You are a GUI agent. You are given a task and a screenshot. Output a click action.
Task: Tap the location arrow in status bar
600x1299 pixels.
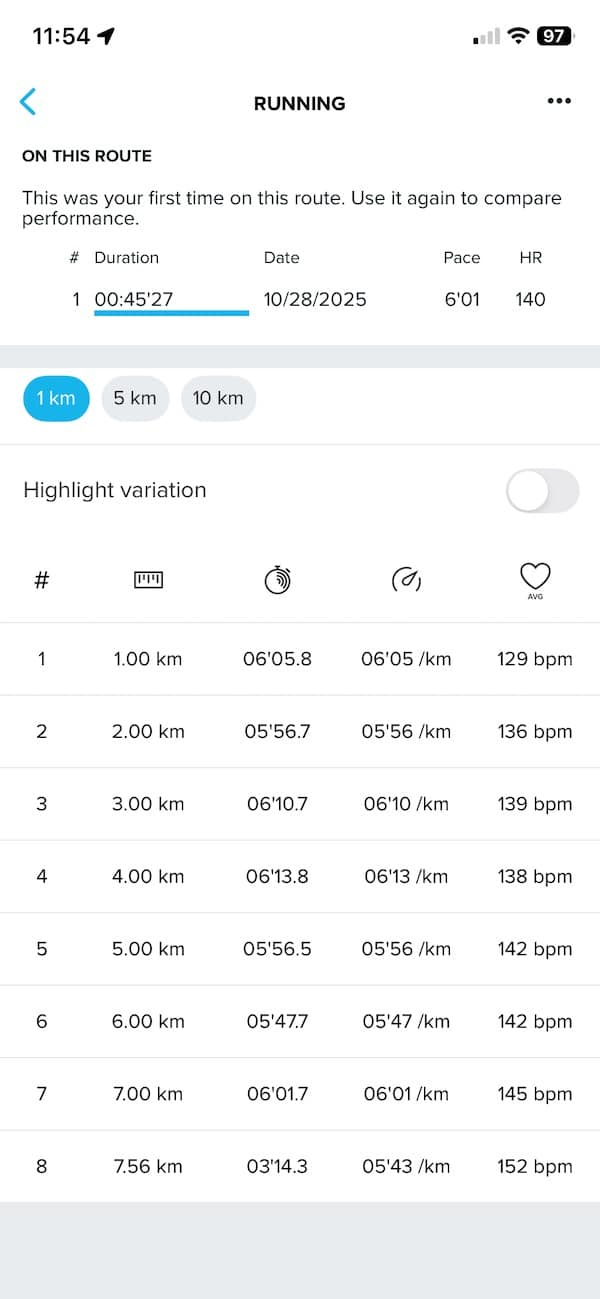click(x=105, y=37)
